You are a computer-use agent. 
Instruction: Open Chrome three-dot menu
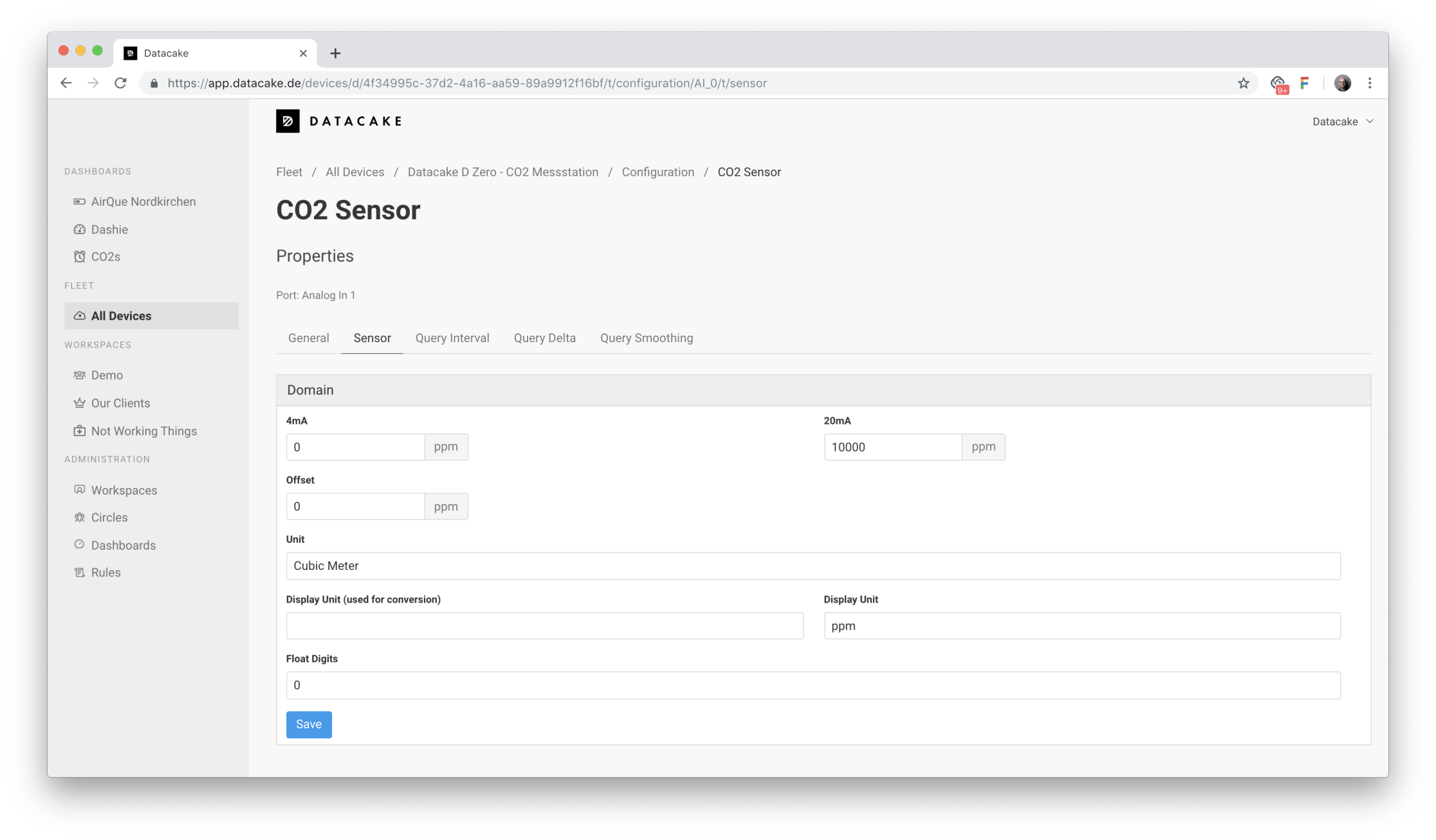coord(1370,83)
